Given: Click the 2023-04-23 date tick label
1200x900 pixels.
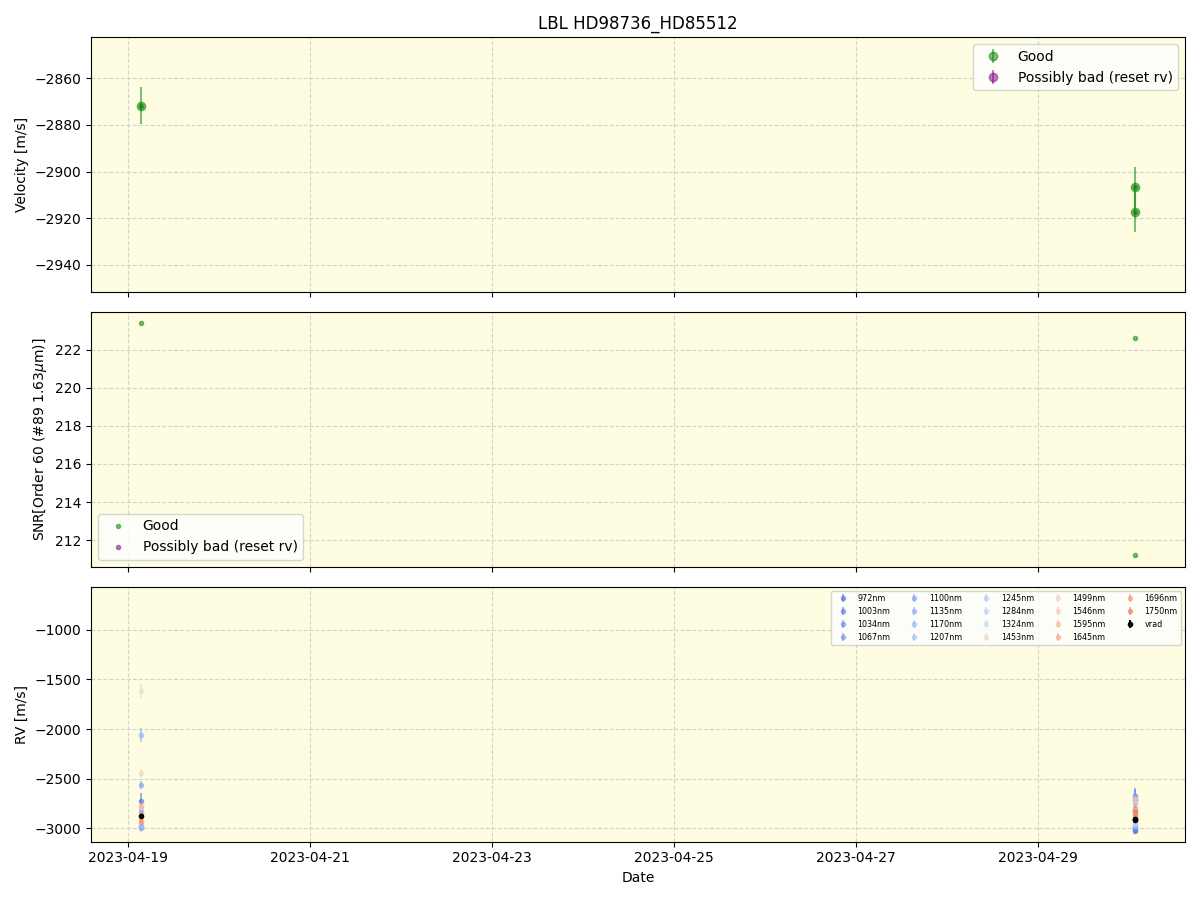Looking at the screenshot, I should click(x=492, y=857).
